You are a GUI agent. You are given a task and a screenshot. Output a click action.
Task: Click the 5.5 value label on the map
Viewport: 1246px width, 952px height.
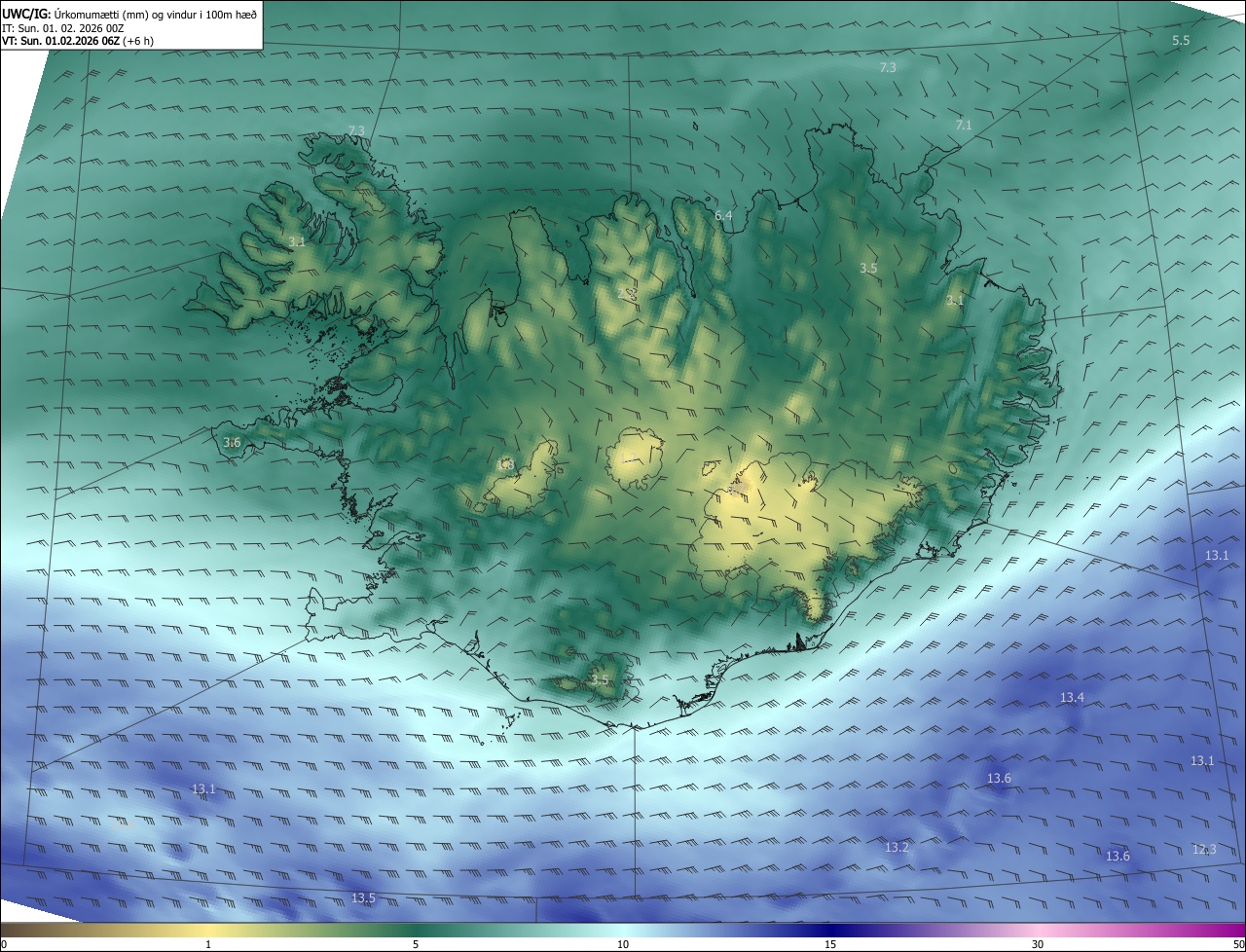point(1181,40)
